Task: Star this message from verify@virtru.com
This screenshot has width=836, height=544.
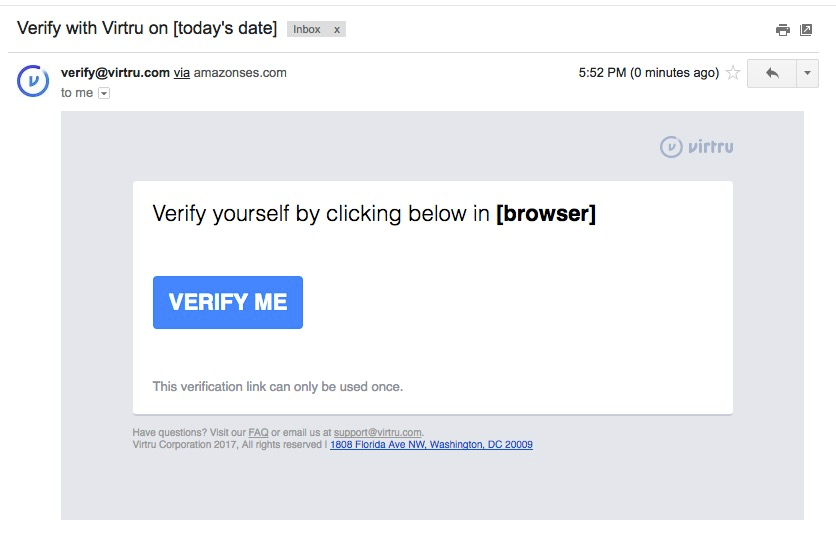Action: 733,73
